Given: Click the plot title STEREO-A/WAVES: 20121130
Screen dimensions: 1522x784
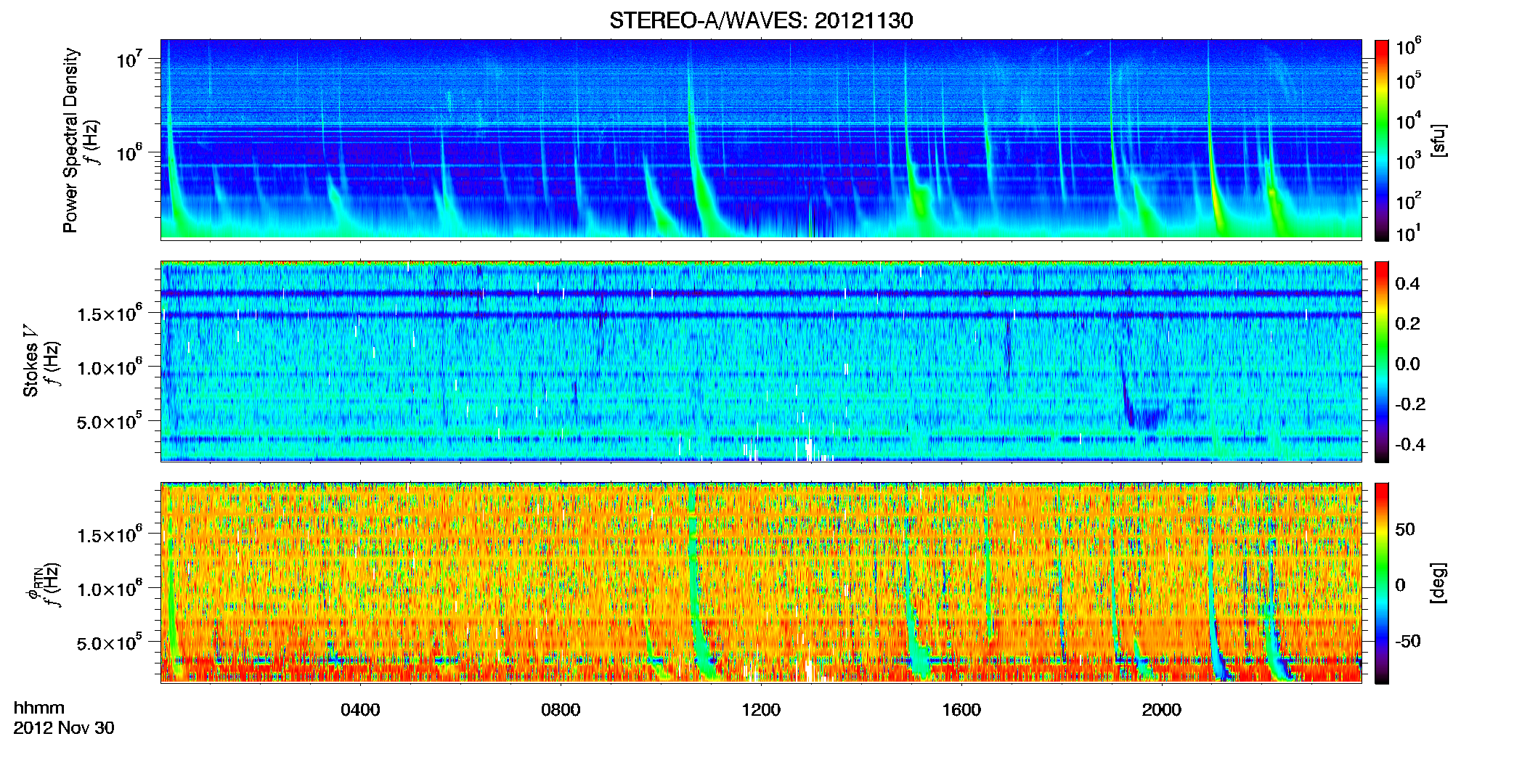Looking at the screenshot, I should 761,20.
